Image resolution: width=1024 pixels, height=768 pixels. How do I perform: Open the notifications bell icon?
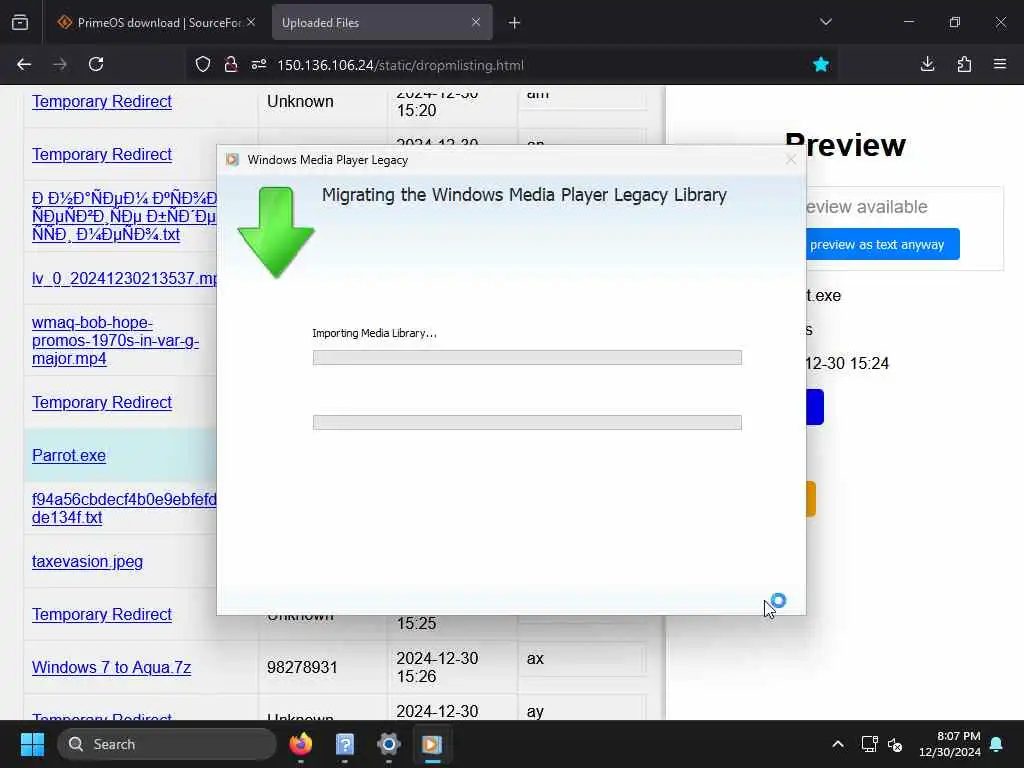[x=997, y=744]
